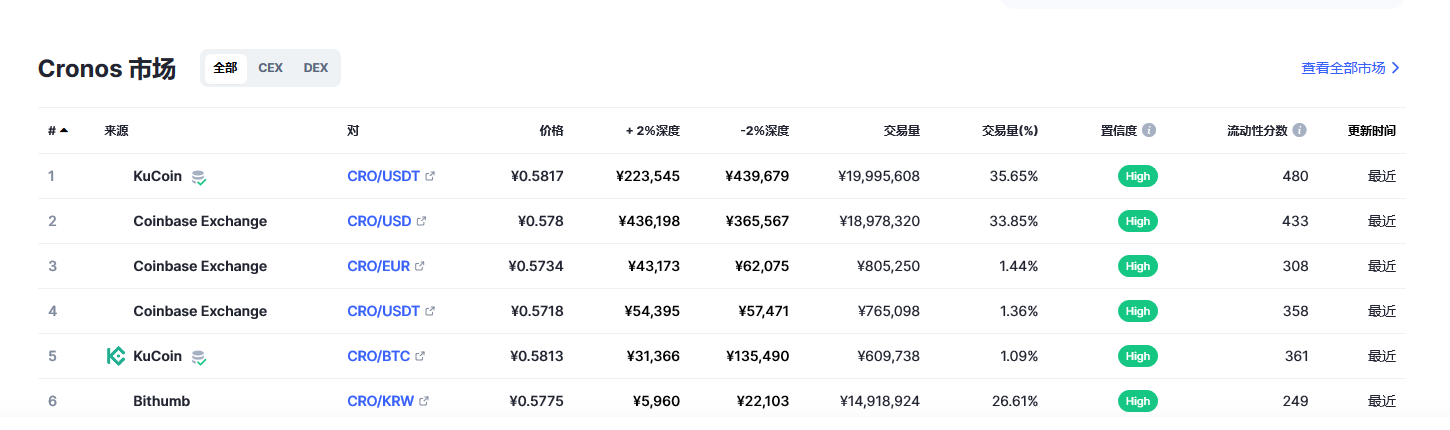Viewport: 1450px width, 430px height.
Task: Open the CRO/USDT pair link for KuCoin
Action: click(x=383, y=176)
